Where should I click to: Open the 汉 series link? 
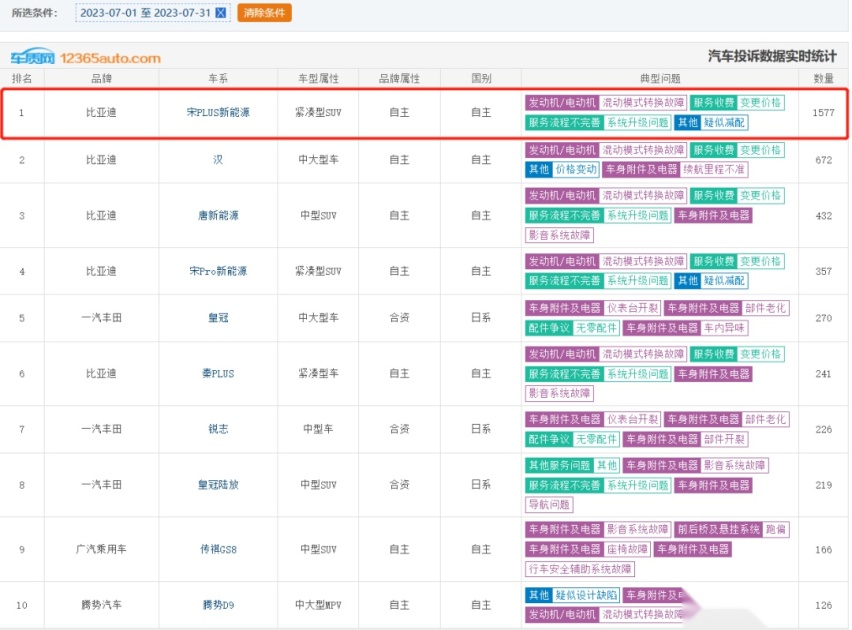pyautogui.click(x=218, y=160)
